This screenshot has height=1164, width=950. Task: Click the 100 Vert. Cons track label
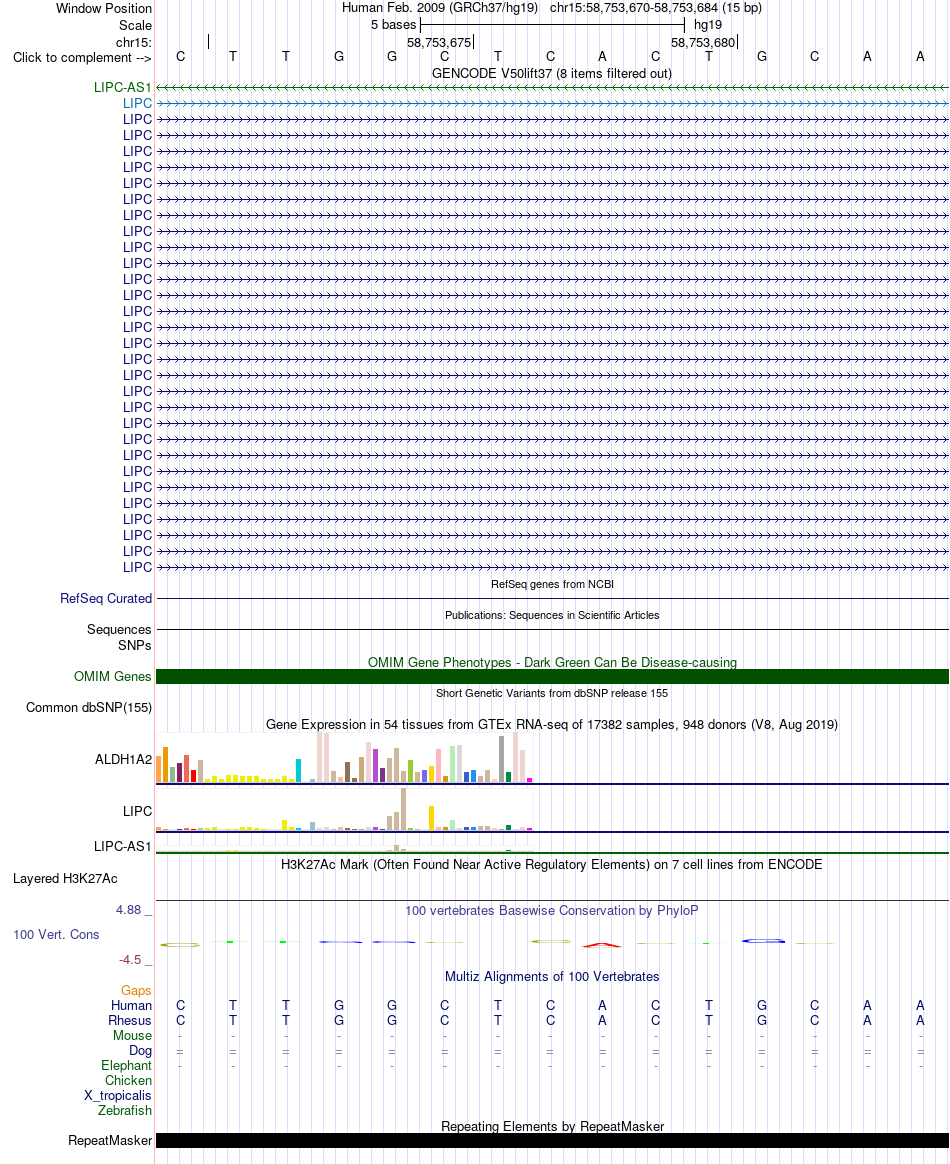click(x=56, y=935)
